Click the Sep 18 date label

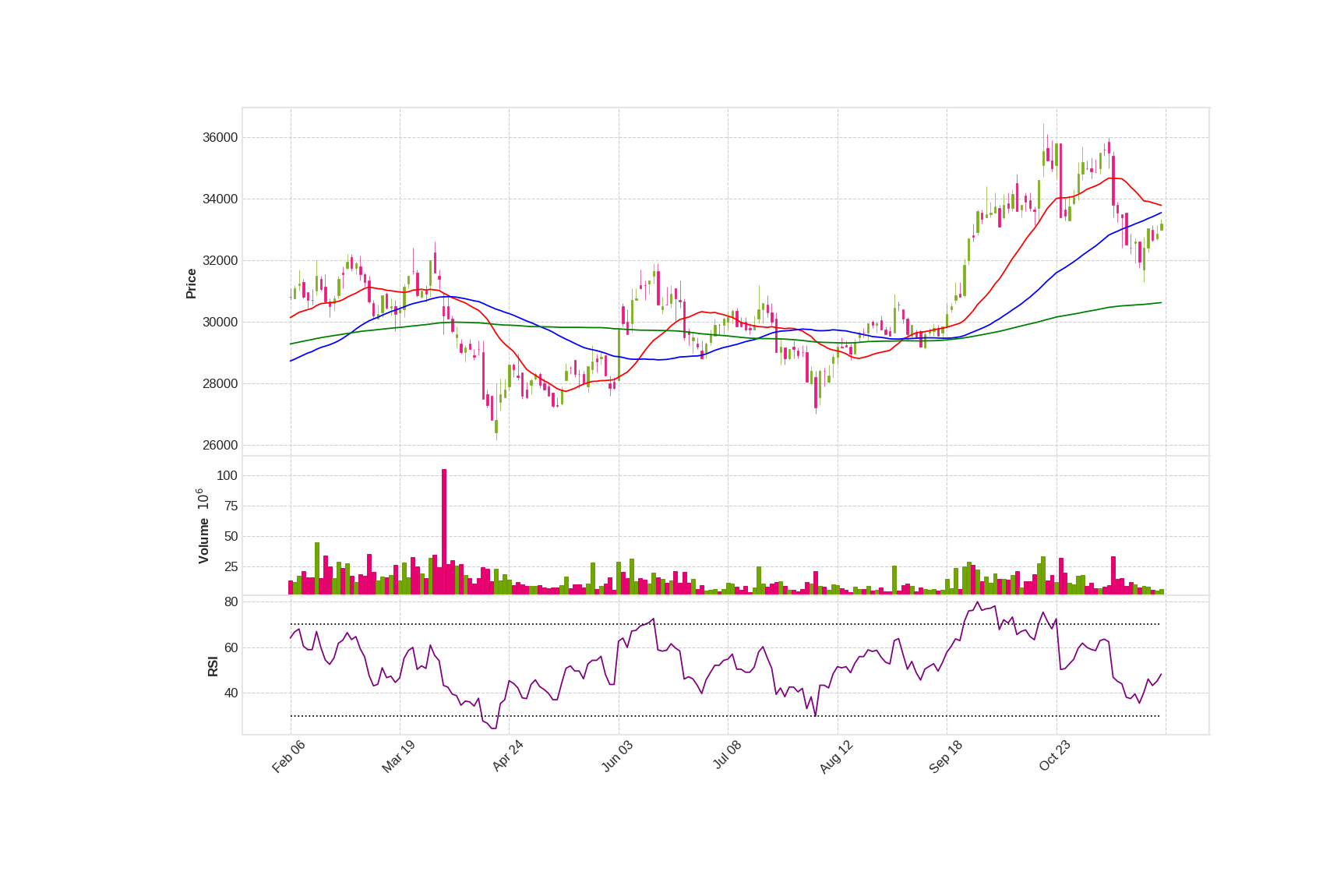[x=945, y=757]
